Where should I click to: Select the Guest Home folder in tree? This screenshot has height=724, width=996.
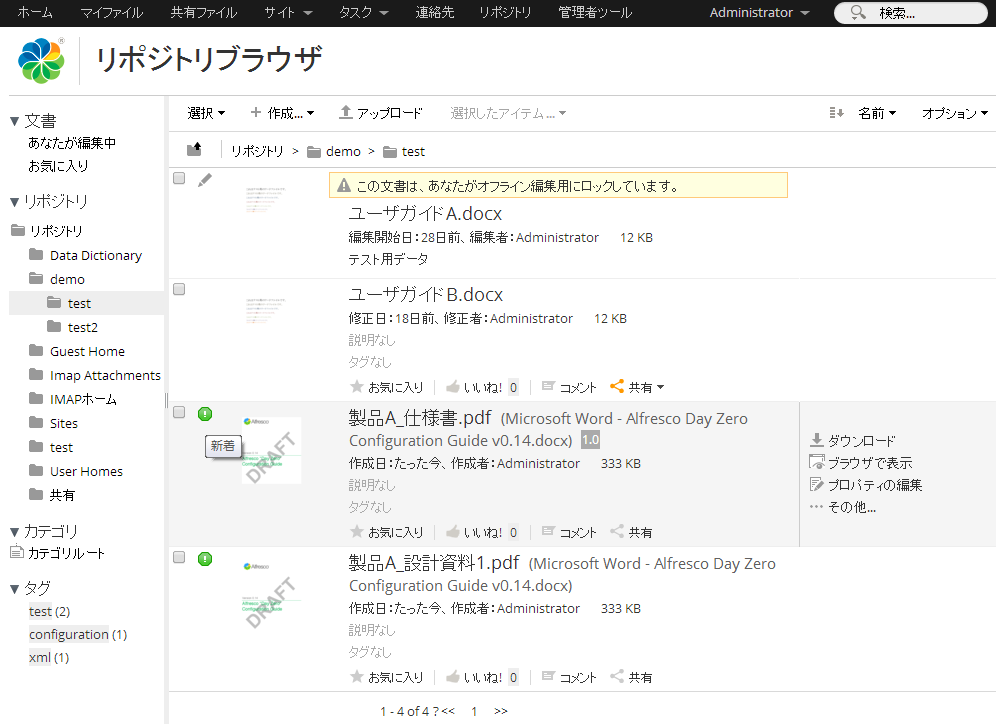87,351
